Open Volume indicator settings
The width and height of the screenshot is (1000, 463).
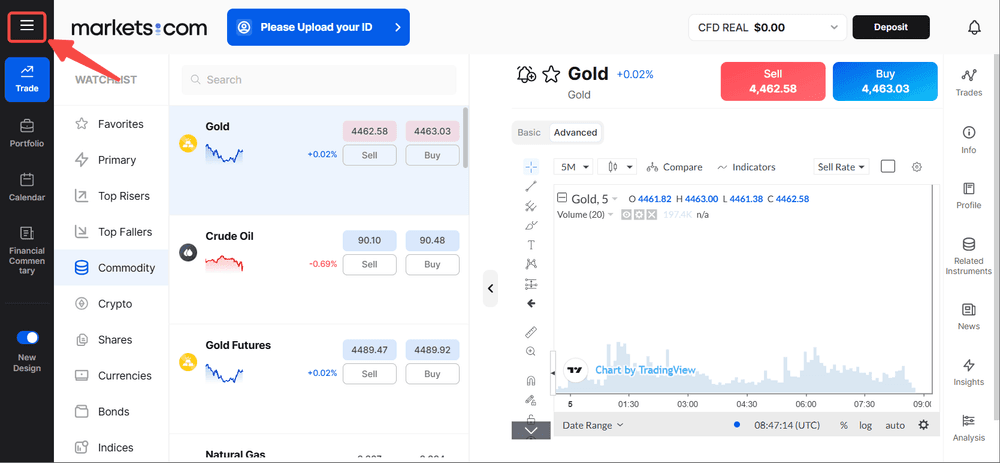coord(639,215)
